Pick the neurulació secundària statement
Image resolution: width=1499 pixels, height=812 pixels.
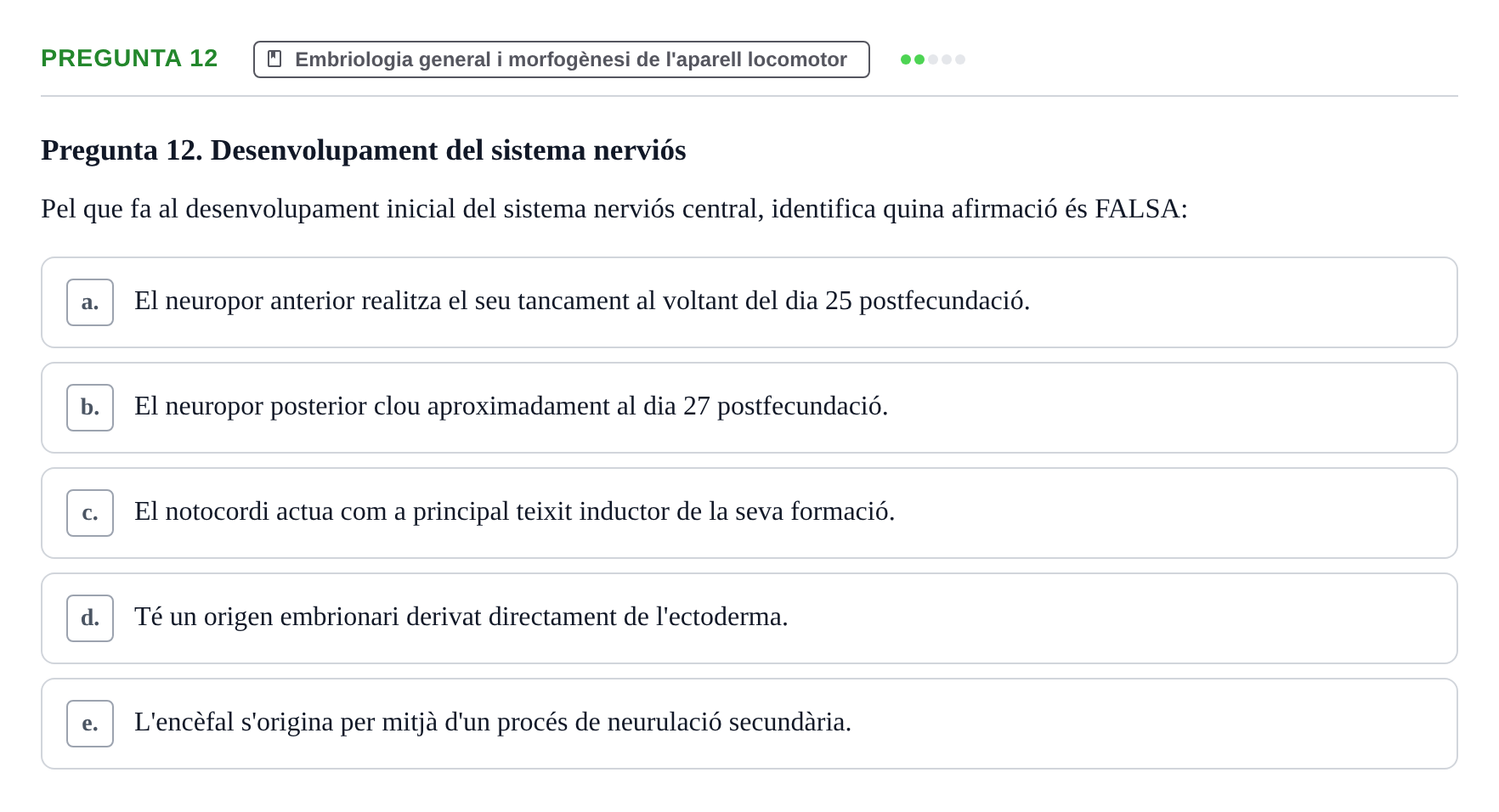749,724
